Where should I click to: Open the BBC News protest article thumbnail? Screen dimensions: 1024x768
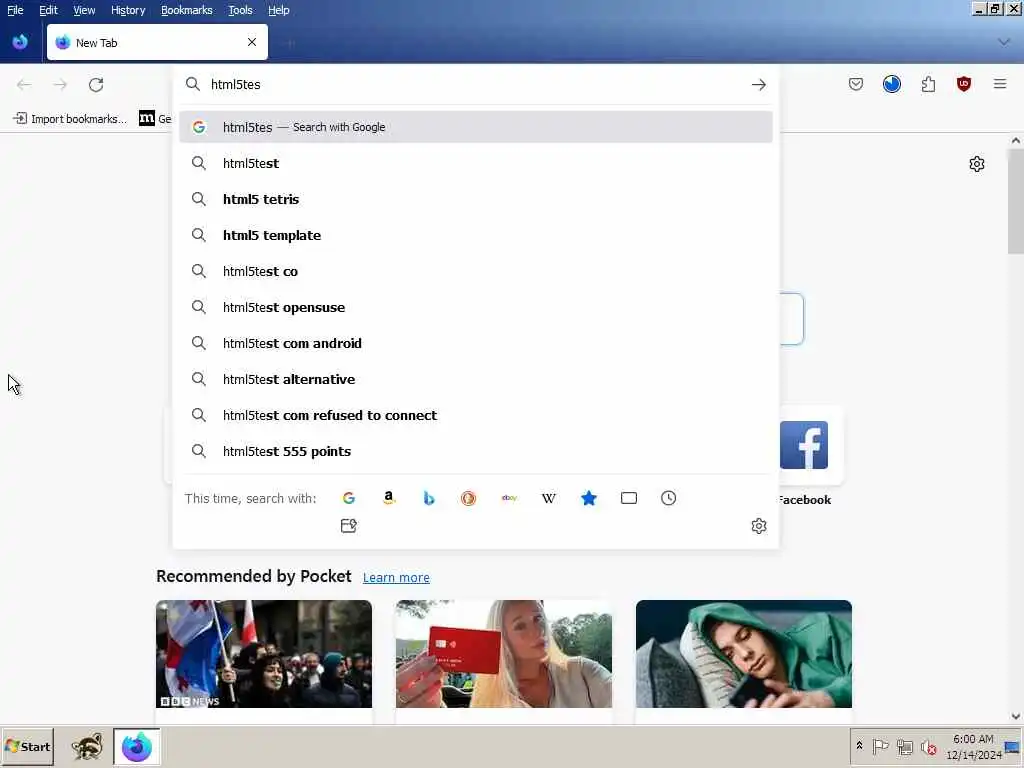pos(264,654)
